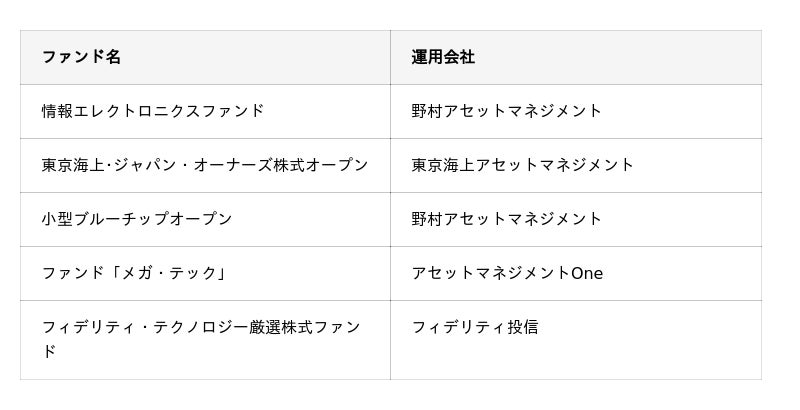Screen dimensions: 800x410
Task: Click the 小型ブルーチップオープン fund name
Action: point(136,219)
